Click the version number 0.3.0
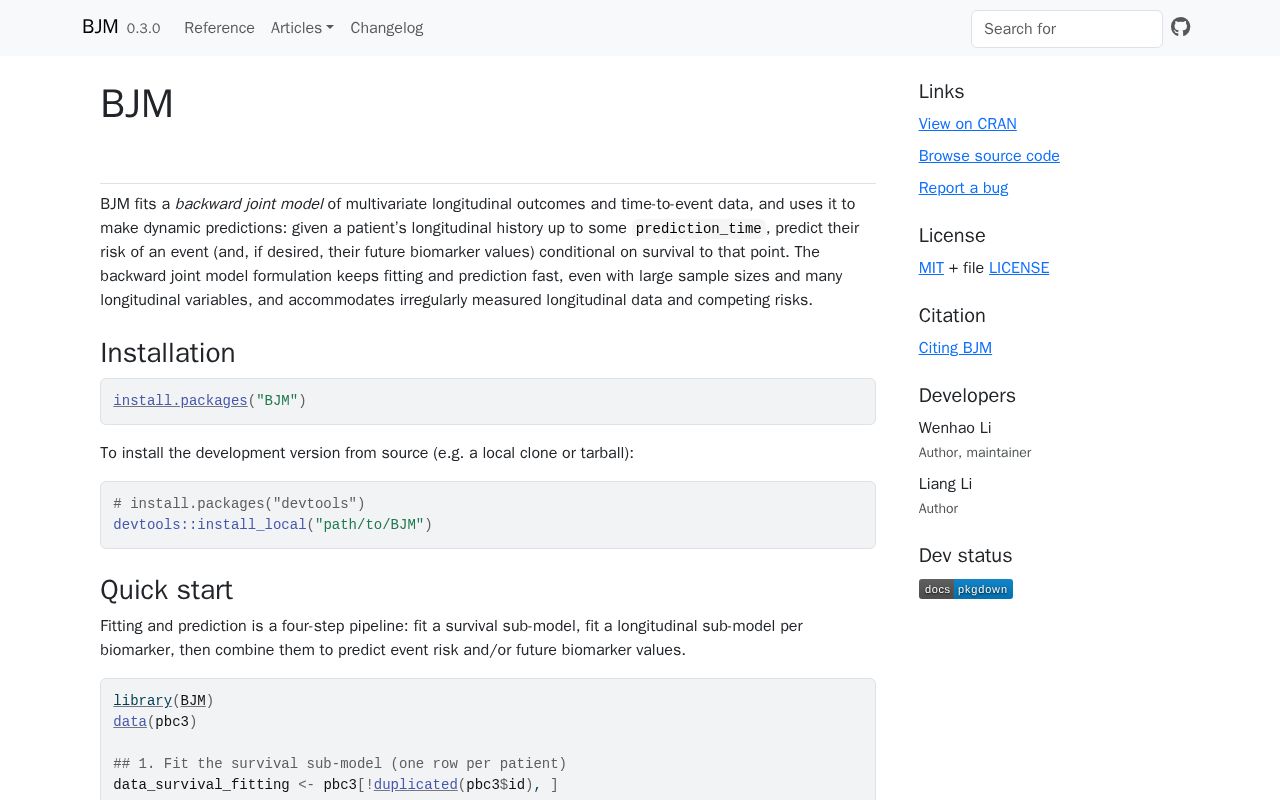The image size is (1280, 800). [x=143, y=29]
